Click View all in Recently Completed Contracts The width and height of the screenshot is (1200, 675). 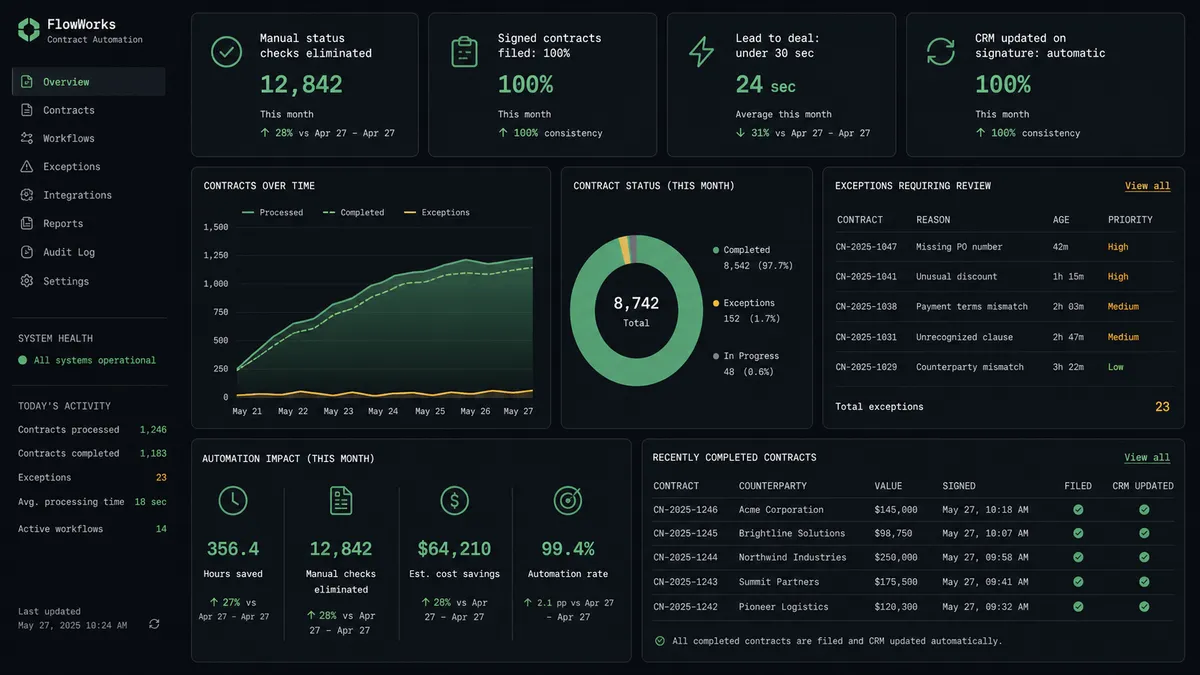(x=1147, y=458)
